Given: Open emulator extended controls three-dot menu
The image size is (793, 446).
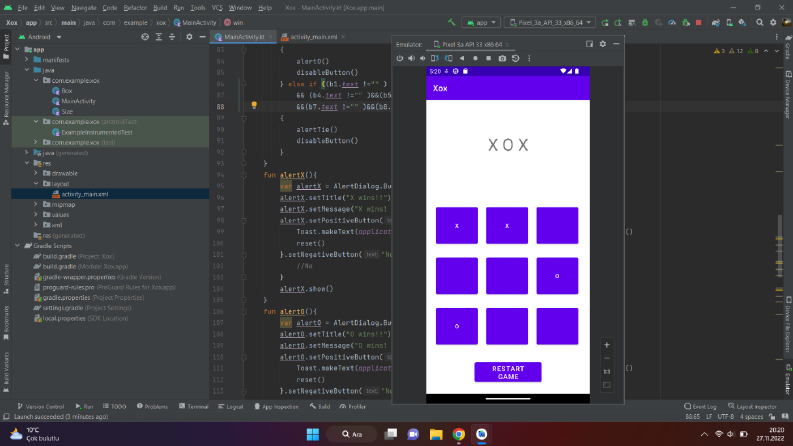Looking at the screenshot, I should tap(529, 58).
